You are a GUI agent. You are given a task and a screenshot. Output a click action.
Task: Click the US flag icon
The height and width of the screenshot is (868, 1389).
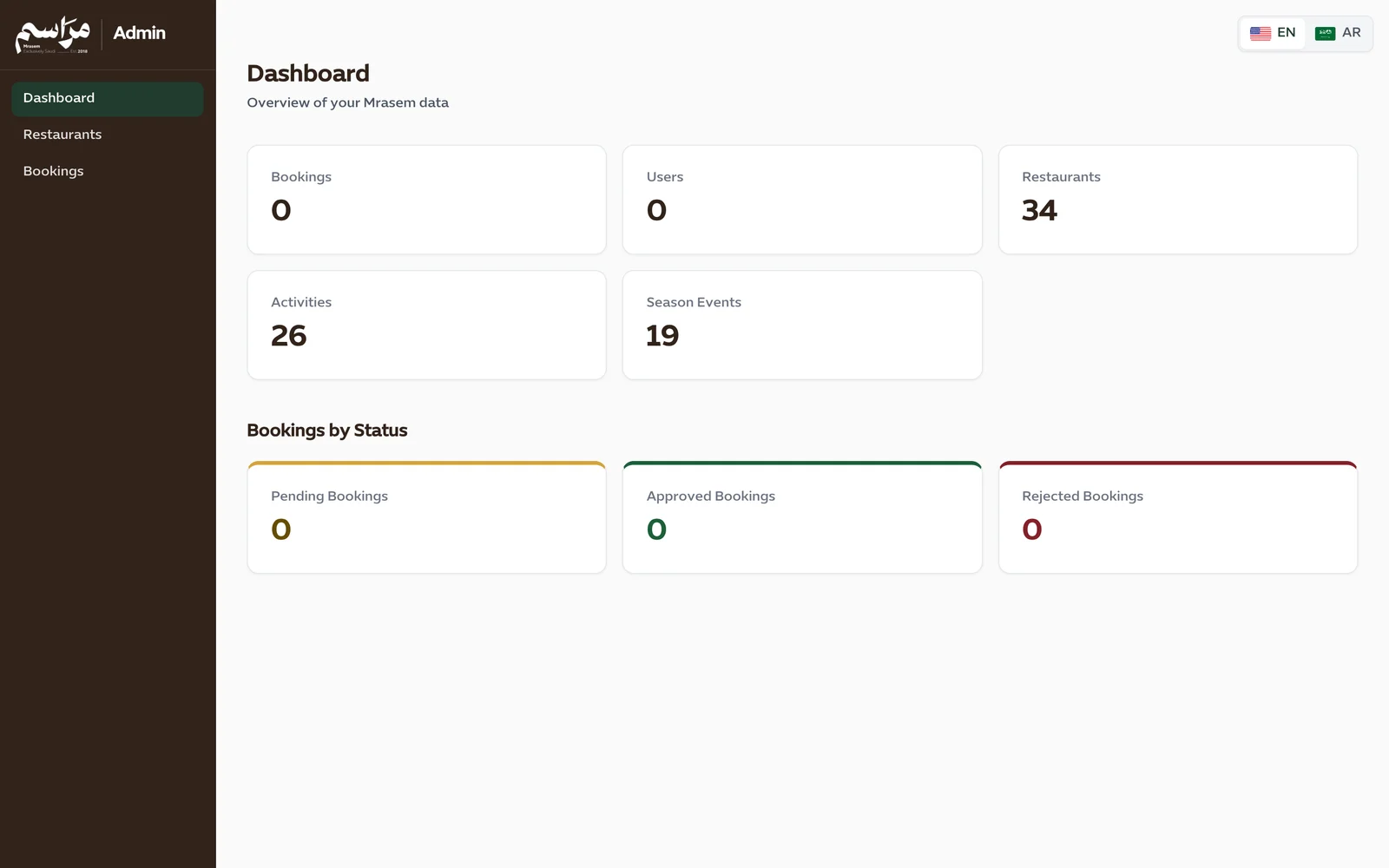pyautogui.click(x=1261, y=33)
